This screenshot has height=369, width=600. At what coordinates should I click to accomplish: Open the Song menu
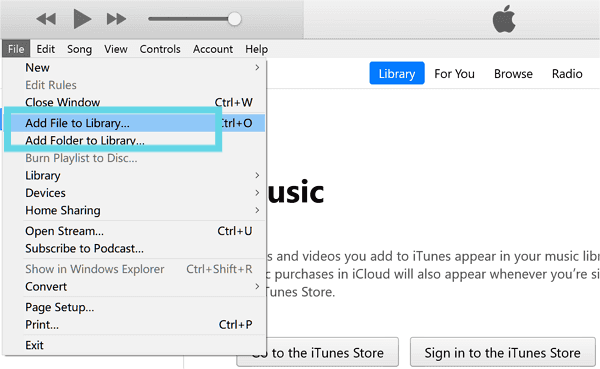coord(79,49)
